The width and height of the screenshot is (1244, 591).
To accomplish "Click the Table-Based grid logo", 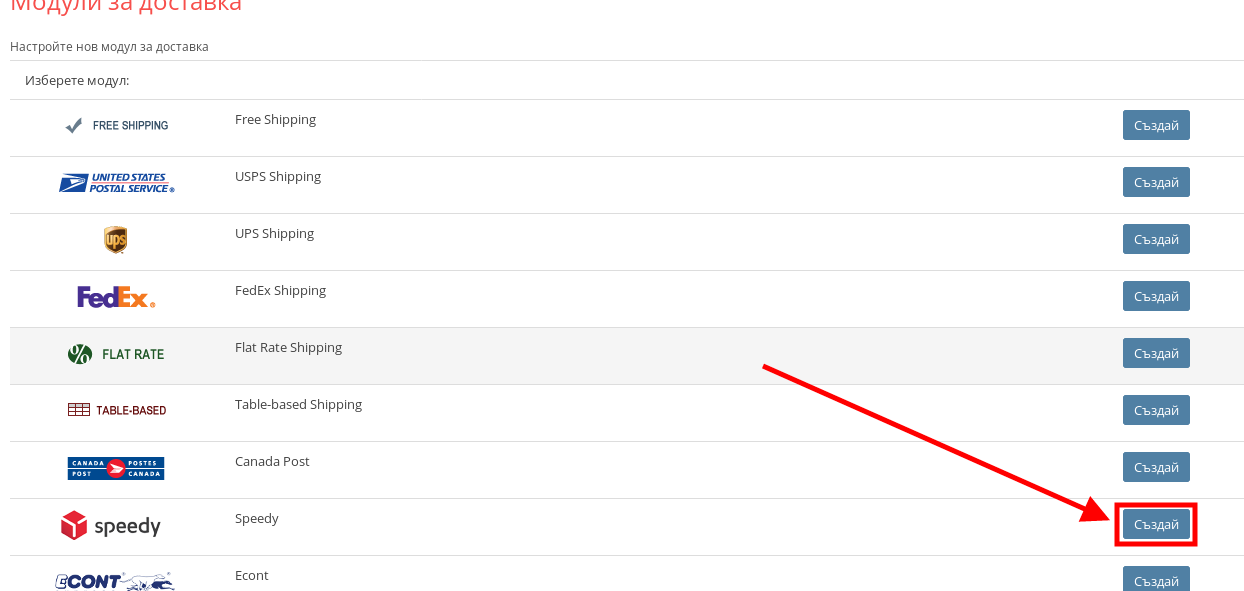I will [116, 410].
